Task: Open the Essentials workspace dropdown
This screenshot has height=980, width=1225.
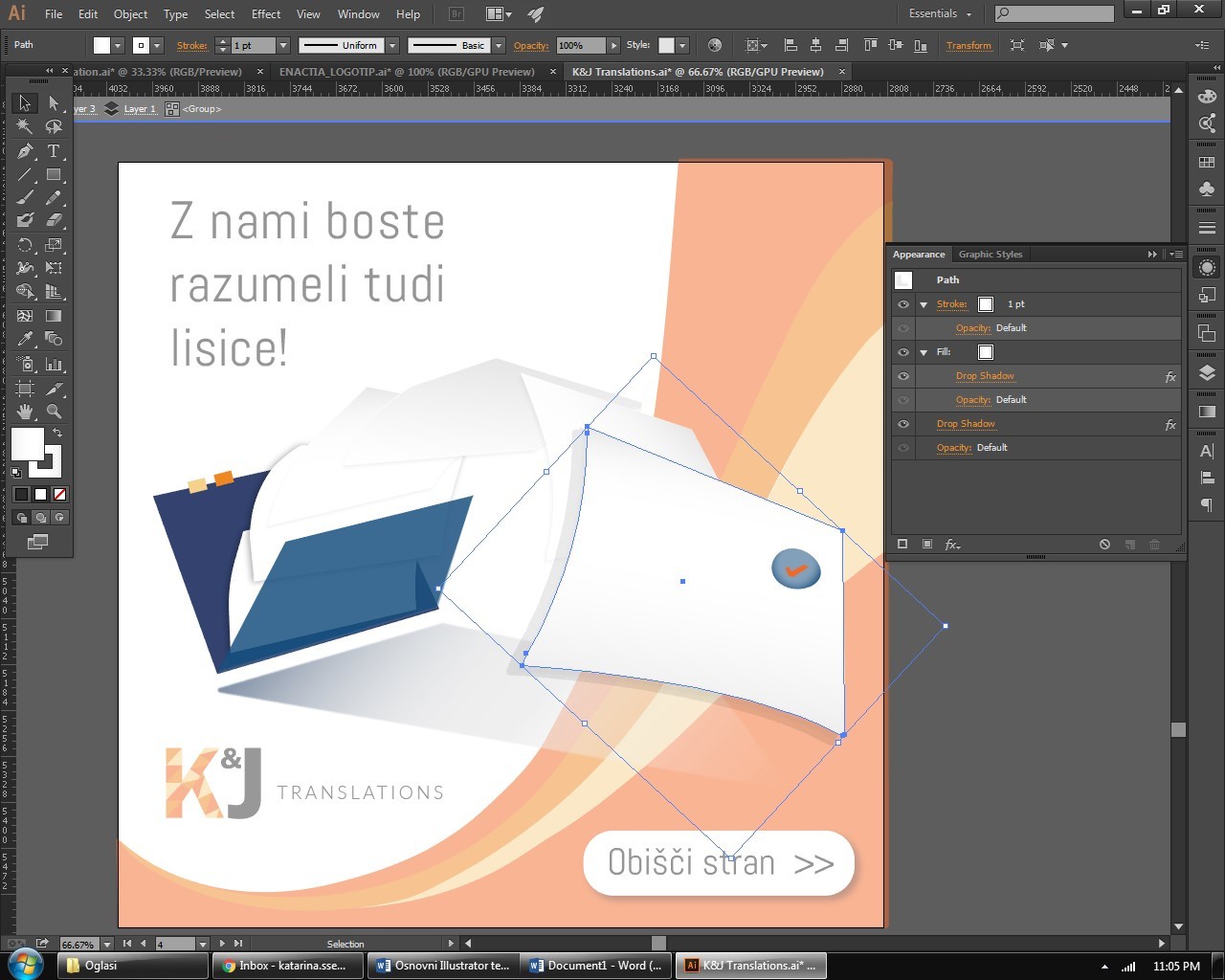Action: point(940,14)
